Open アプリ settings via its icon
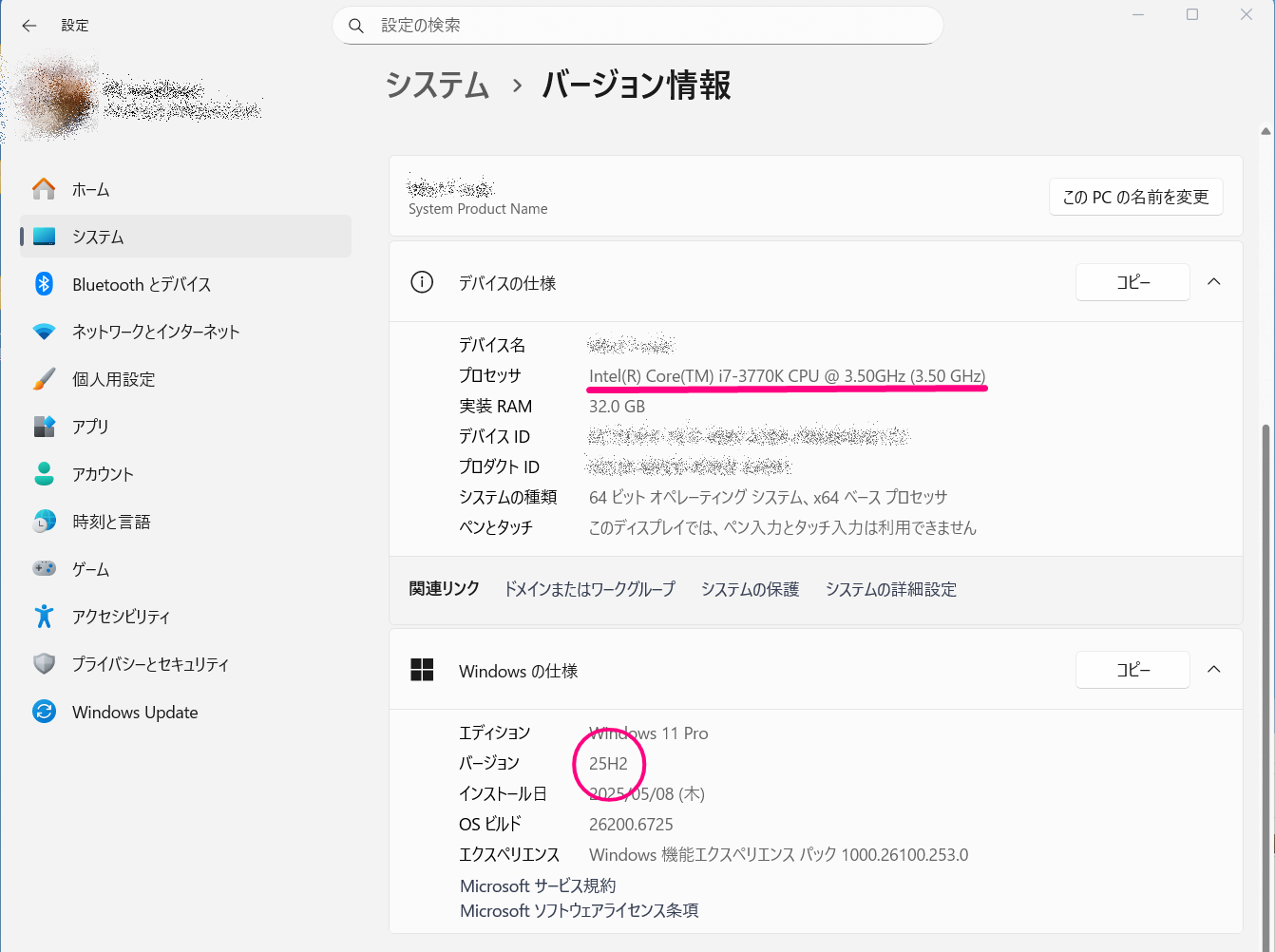 click(x=44, y=427)
